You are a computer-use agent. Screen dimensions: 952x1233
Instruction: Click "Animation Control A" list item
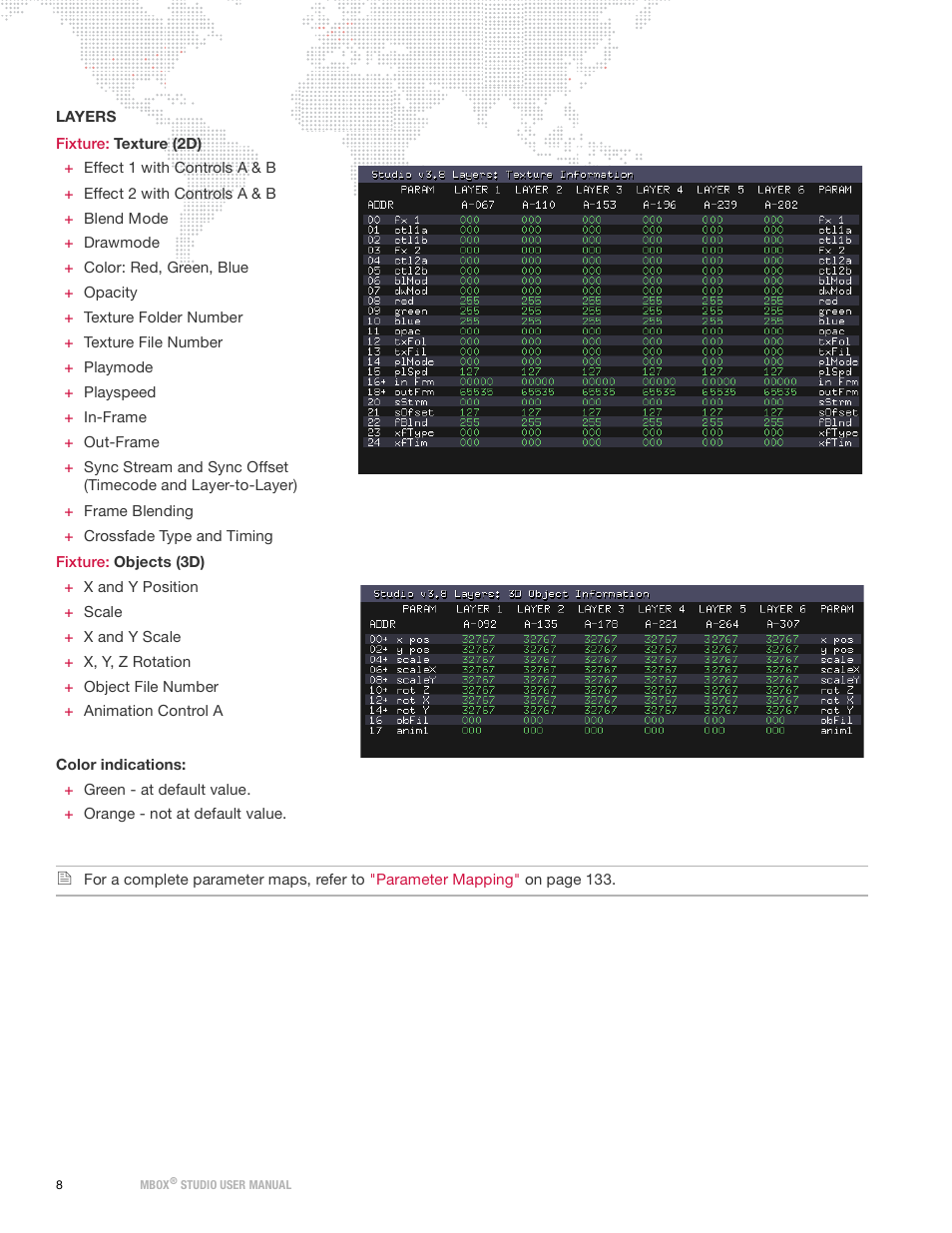click(154, 711)
